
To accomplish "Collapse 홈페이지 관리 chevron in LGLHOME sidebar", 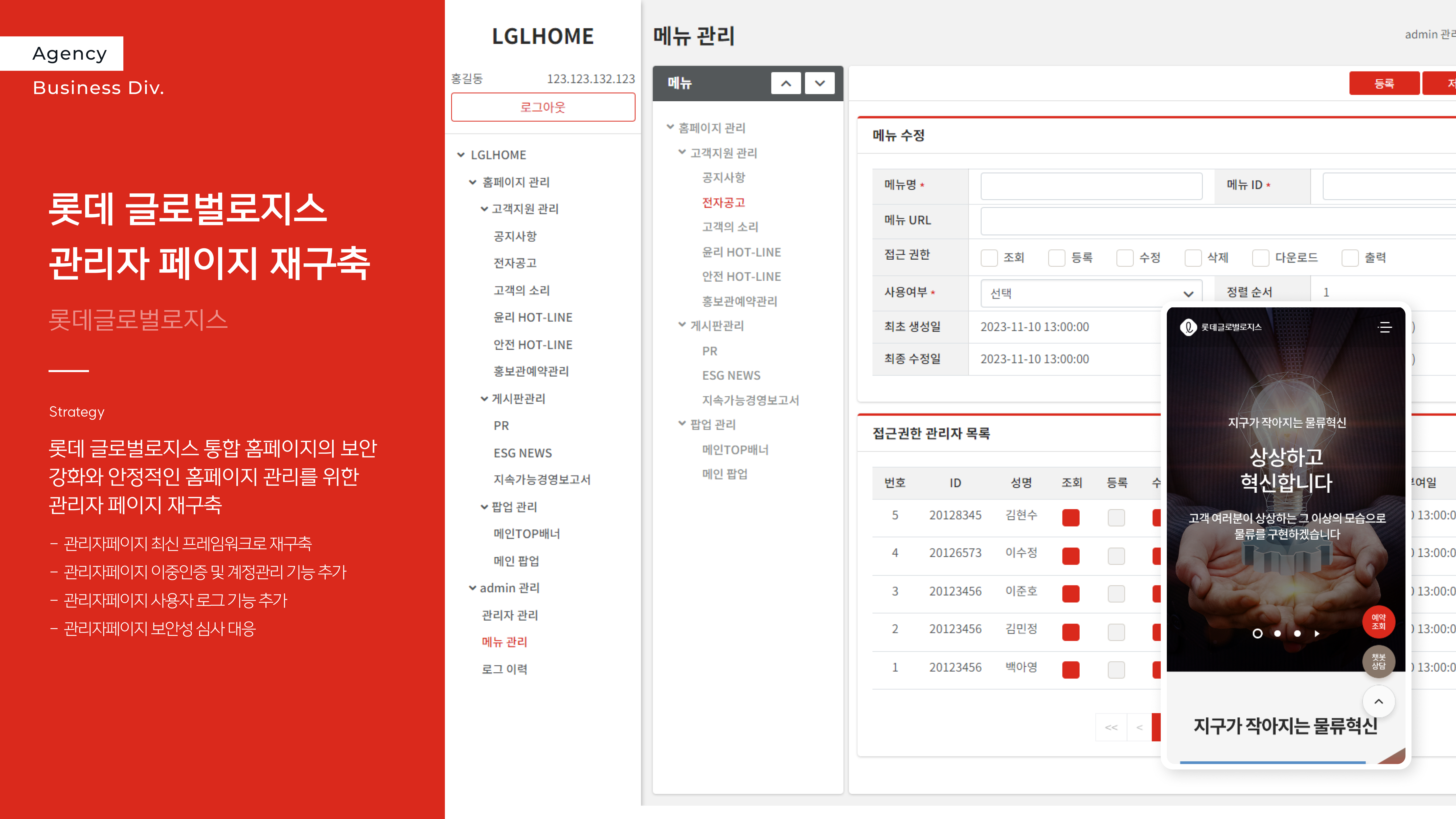I will coord(472,182).
